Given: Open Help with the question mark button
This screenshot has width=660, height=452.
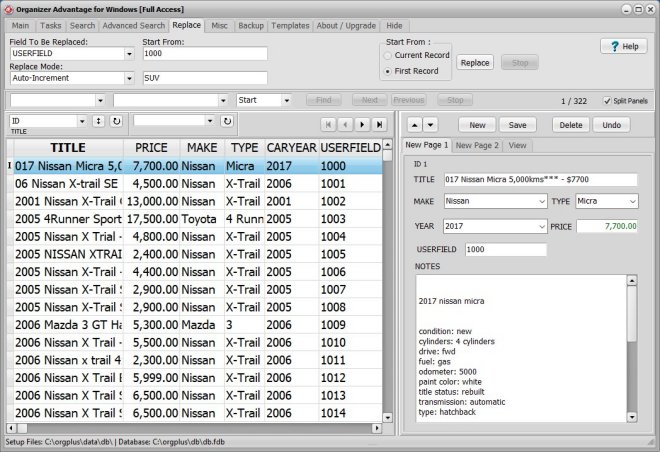Looking at the screenshot, I should tap(624, 46).
